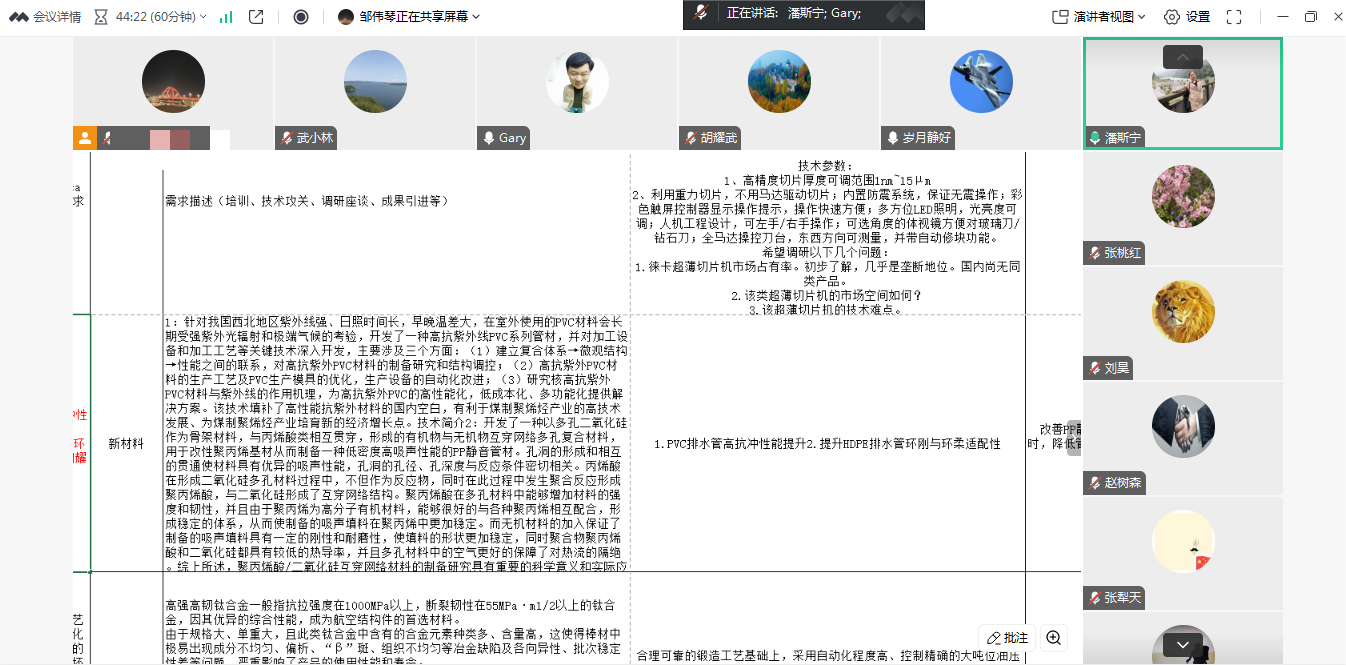Click the layout icon beside 演讲者视图
The image size is (1346, 666).
tap(1063, 15)
